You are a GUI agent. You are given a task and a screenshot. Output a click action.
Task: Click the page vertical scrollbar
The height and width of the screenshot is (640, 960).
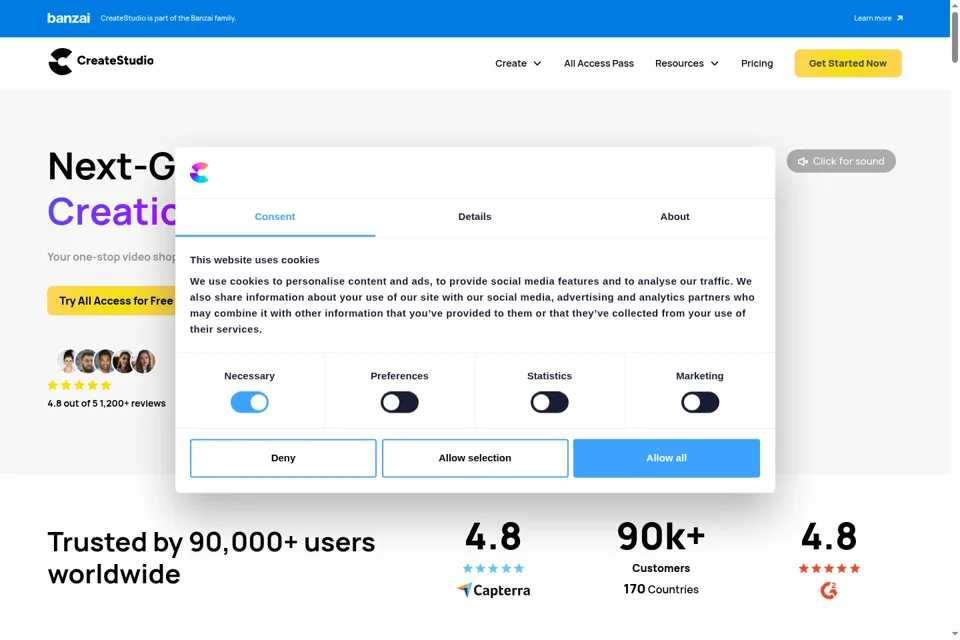(x=954, y=37)
